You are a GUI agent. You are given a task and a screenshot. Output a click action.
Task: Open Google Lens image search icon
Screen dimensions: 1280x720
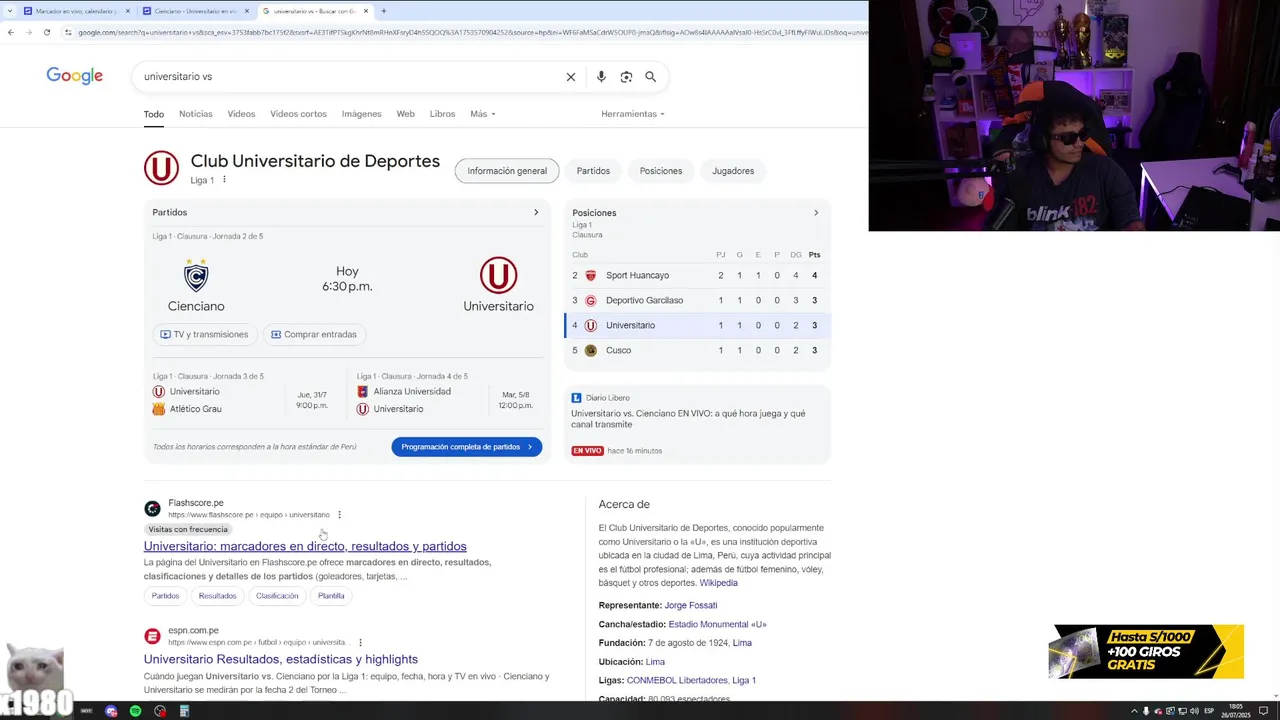[x=626, y=77]
